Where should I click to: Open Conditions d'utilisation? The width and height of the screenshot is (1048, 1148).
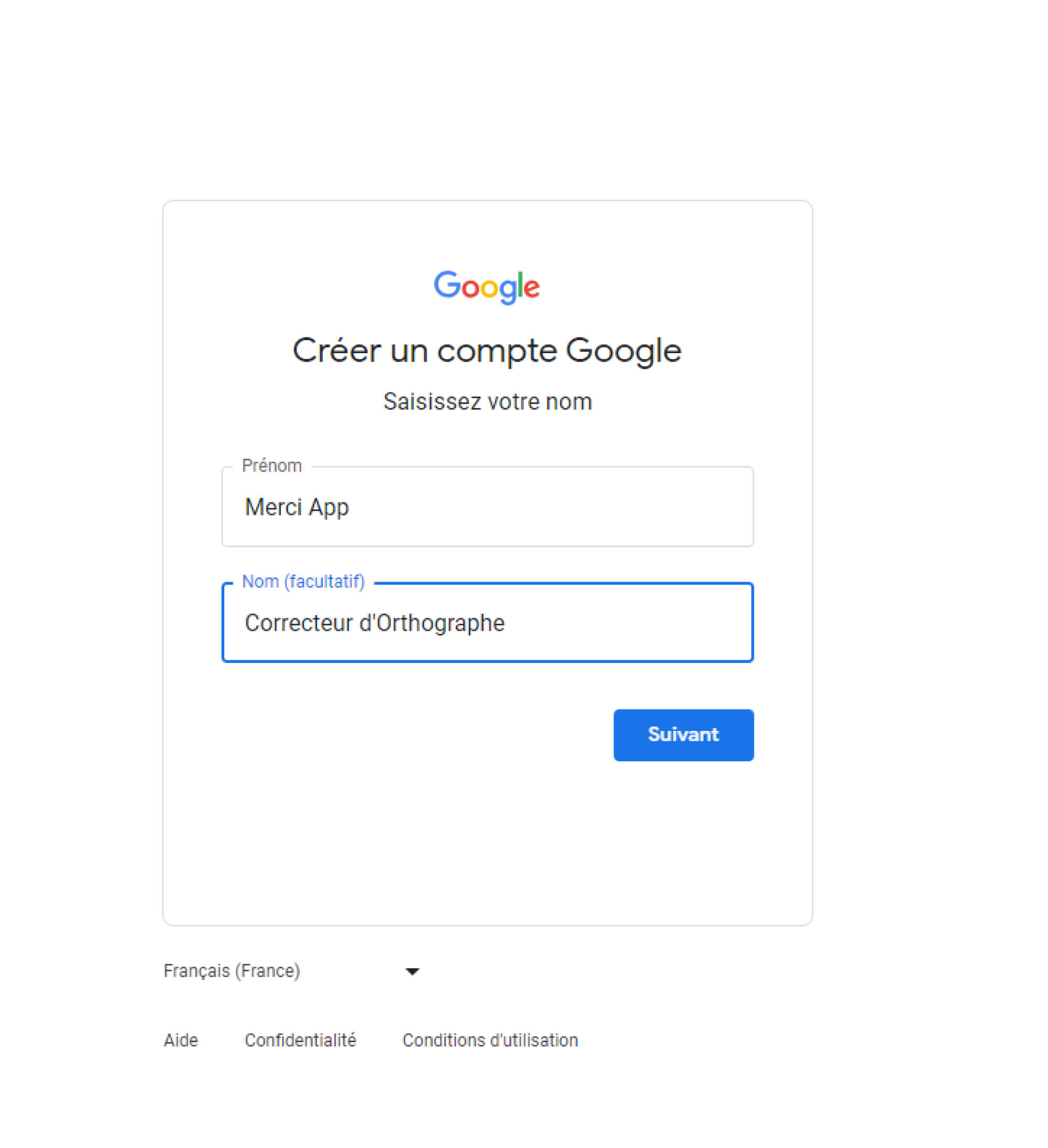[x=489, y=1040]
